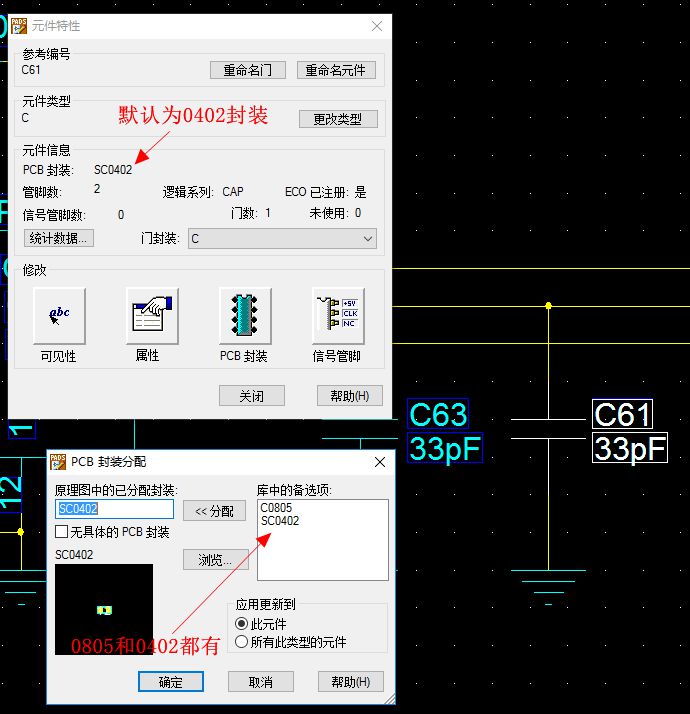690x714 pixels.
Task: Click 关闭 in component properties dialog
Action: (x=251, y=396)
